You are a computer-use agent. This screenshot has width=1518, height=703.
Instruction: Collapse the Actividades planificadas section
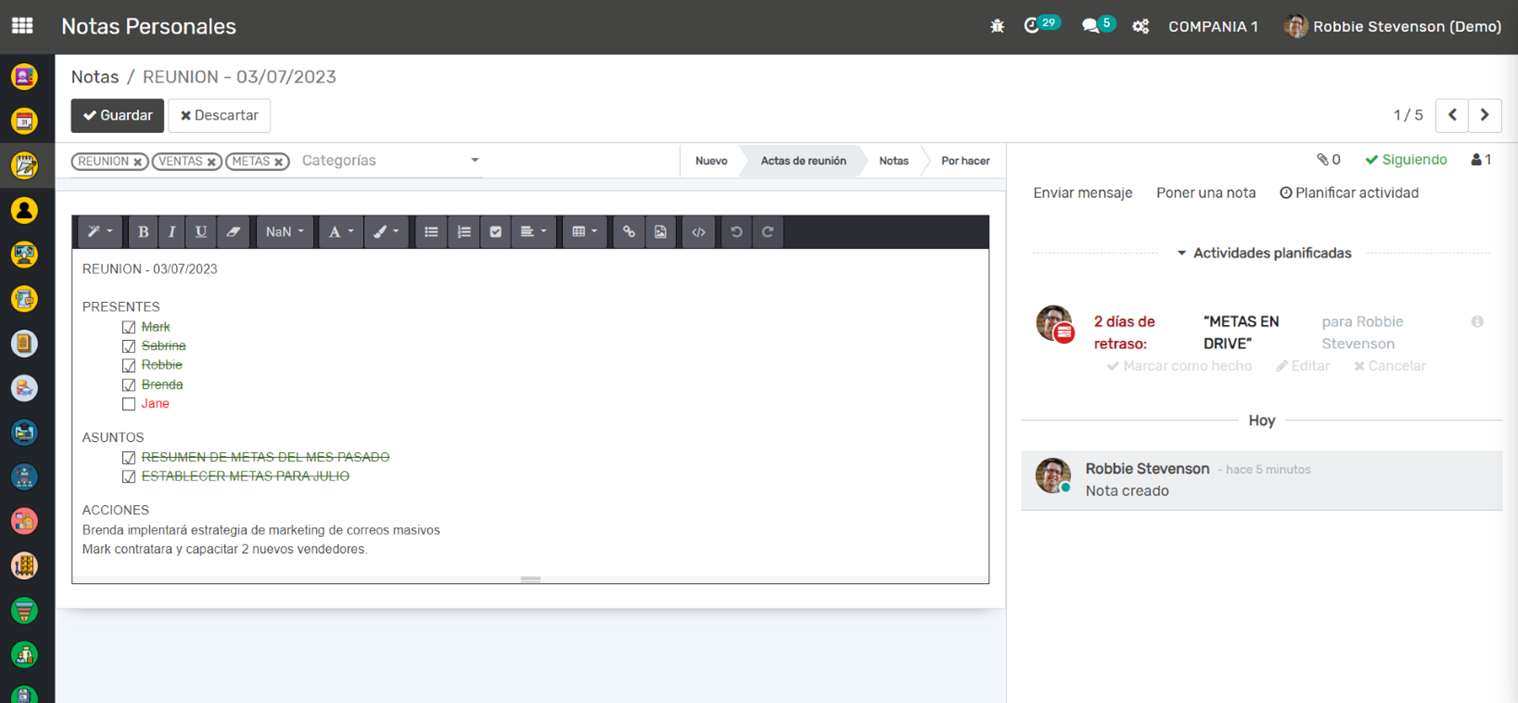coord(1262,253)
